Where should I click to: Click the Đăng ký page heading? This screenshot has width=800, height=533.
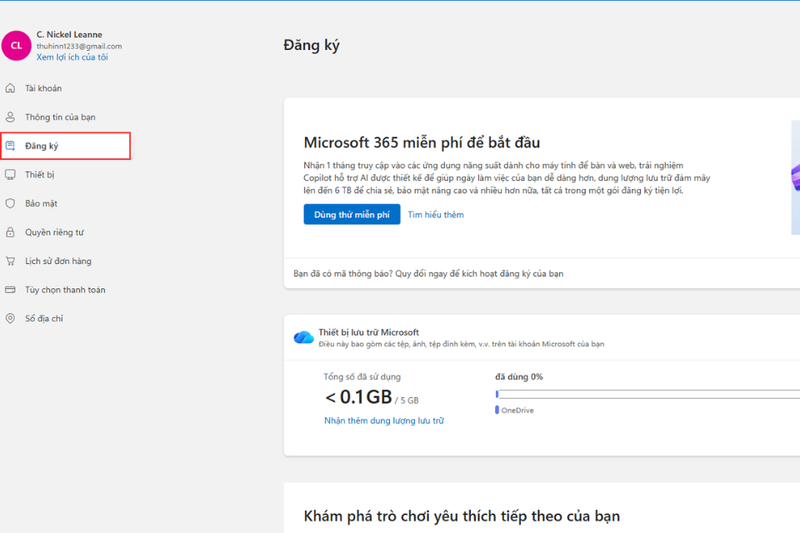pyautogui.click(x=311, y=45)
